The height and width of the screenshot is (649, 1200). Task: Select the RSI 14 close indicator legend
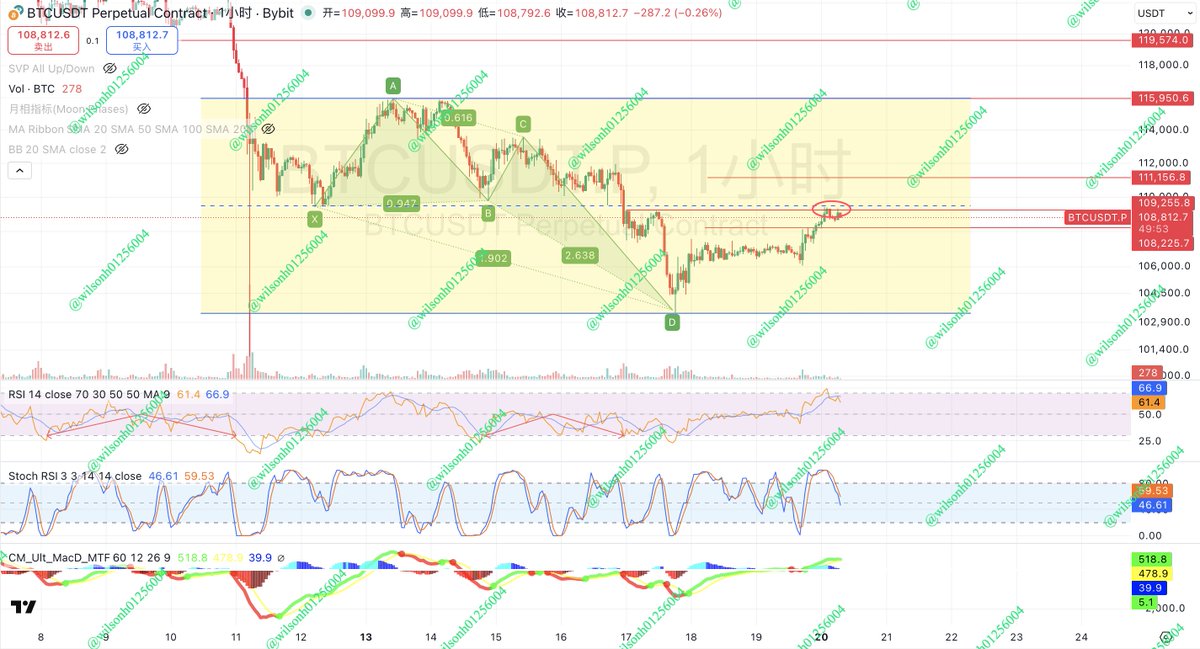(90, 395)
